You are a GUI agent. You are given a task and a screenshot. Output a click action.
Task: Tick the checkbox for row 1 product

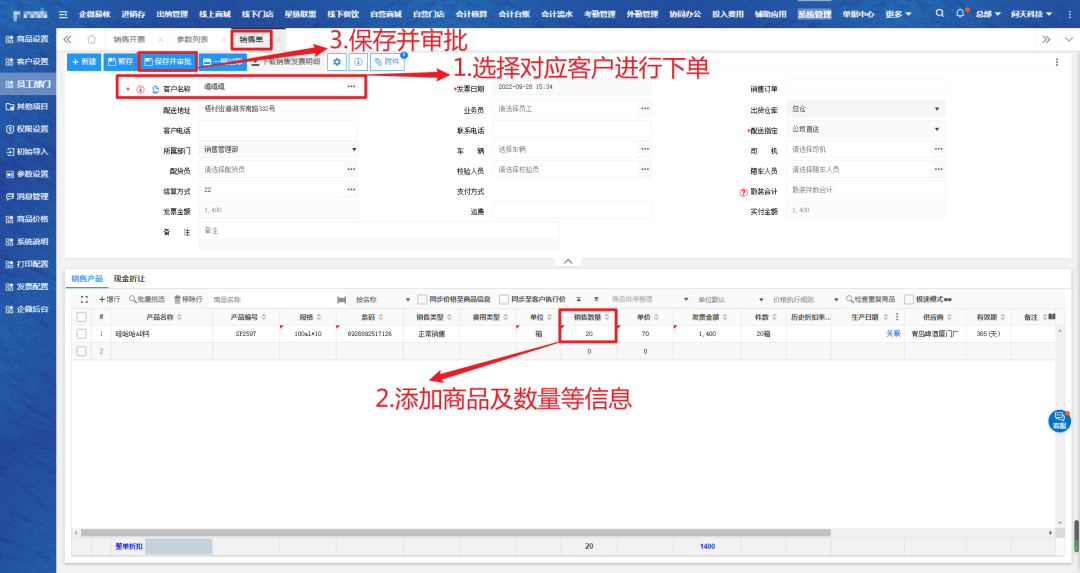tap(82, 334)
